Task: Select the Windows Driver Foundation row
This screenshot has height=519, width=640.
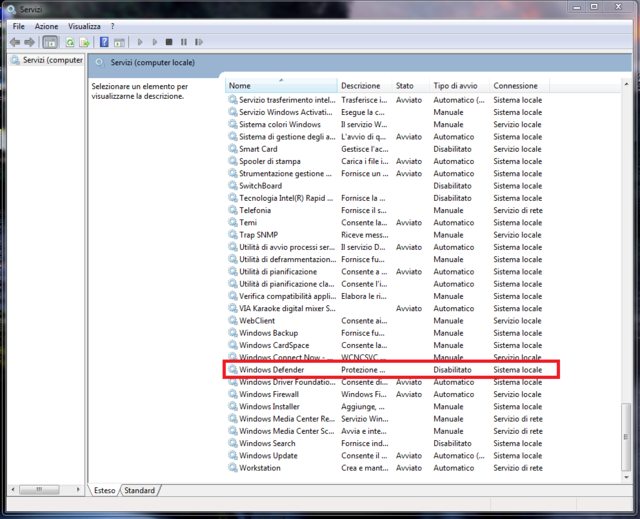Action: [385, 382]
